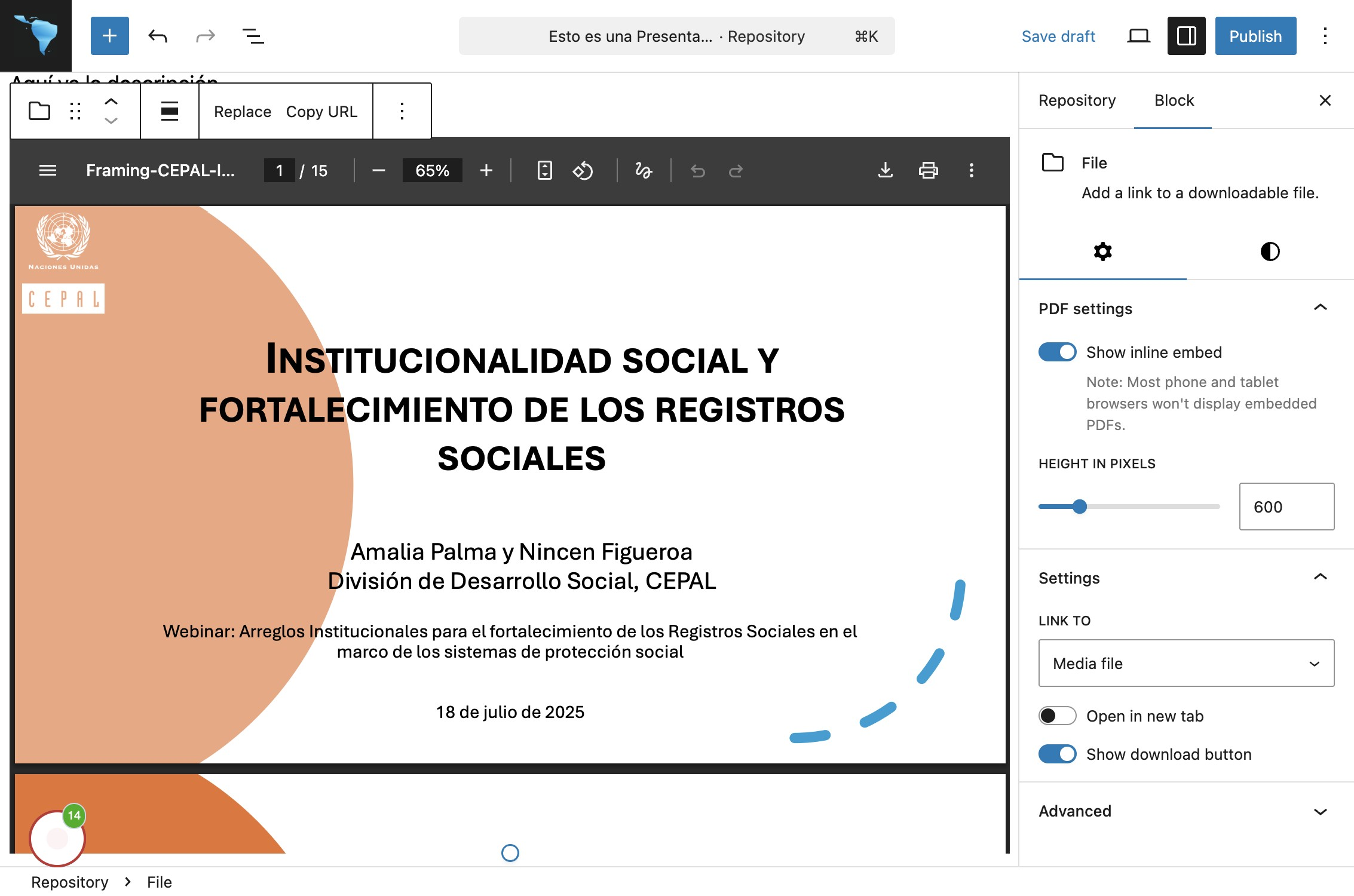Click the PDF draw annotation icon
The image size is (1354, 896).
coord(644,171)
